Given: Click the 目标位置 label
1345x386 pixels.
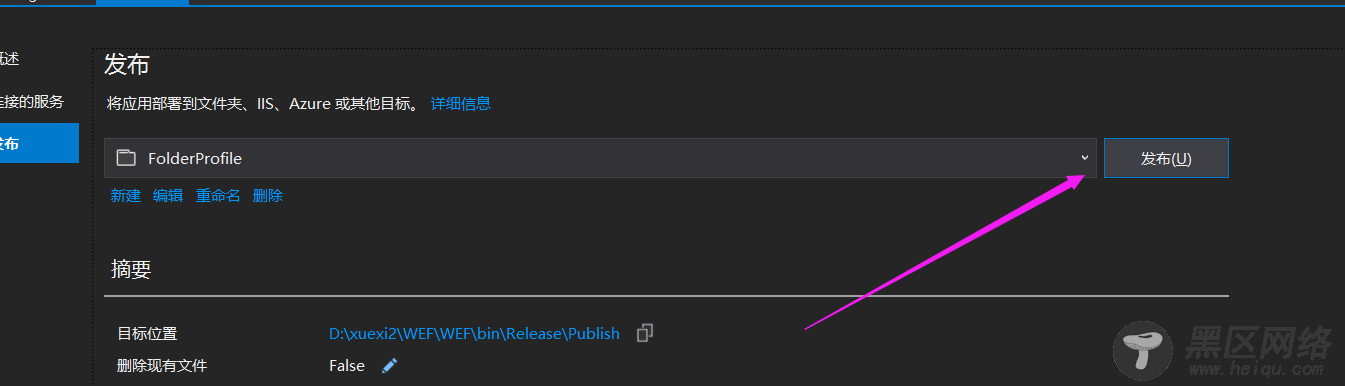Looking at the screenshot, I should click(x=147, y=334).
